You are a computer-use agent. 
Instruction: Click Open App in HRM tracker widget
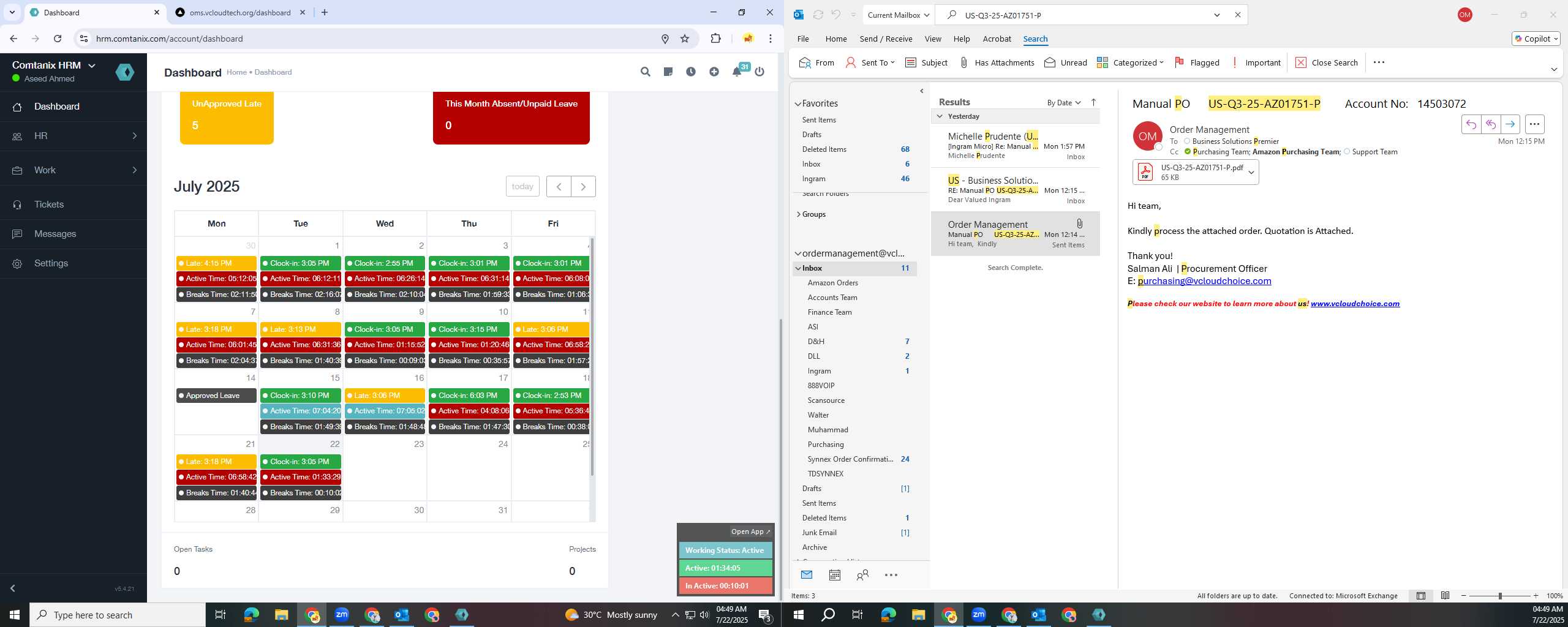point(750,531)
